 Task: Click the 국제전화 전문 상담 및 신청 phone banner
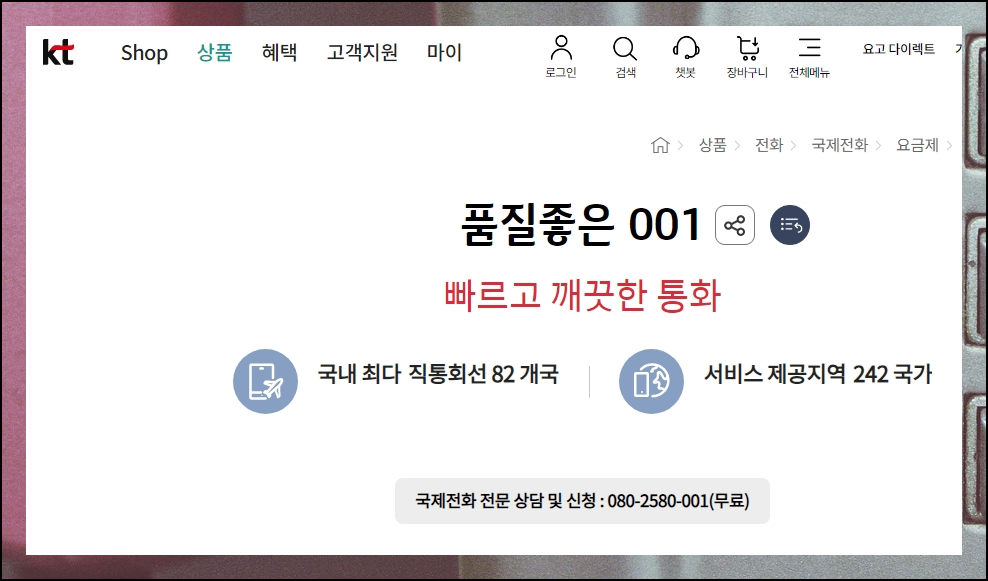tap(582, 501)
